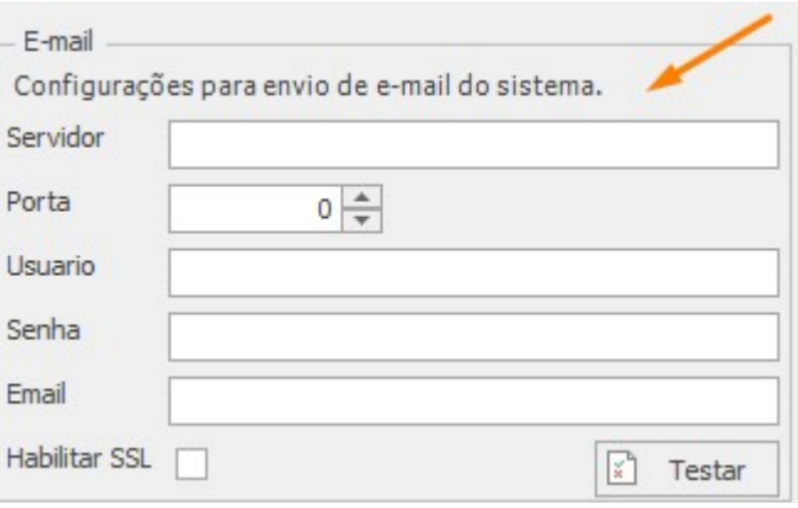Click into the Porta number field

255,210
